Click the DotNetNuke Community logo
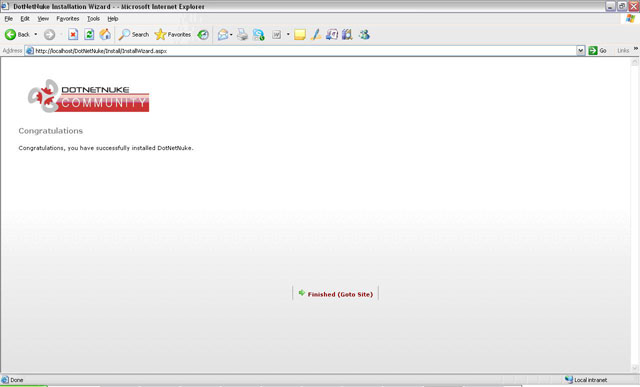This screenshot has width=640, height=387. (x=88, y=96)
